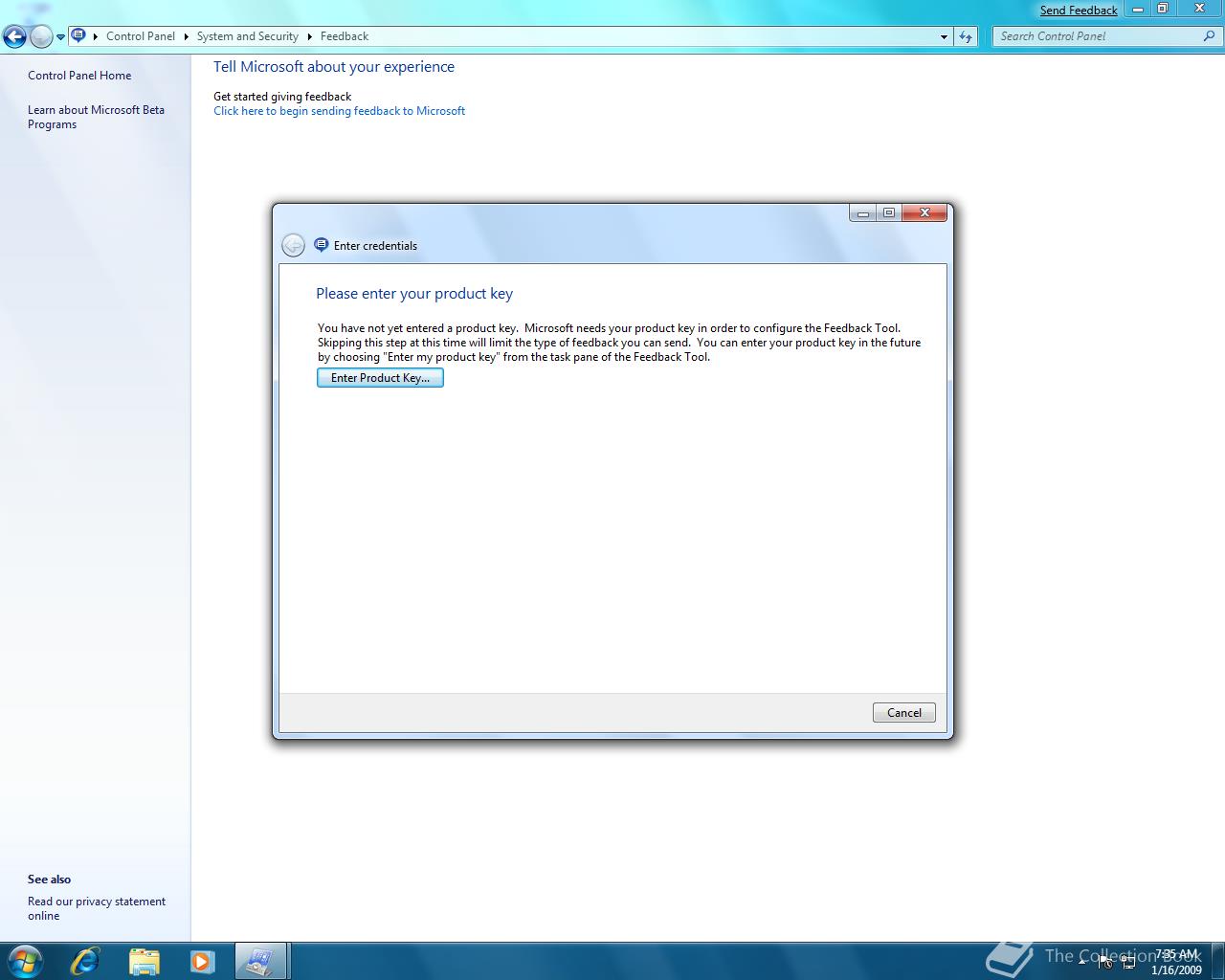This screenshot has height=980, width=1225.
Task: Go back in the Enter credentials wizard
Action: point(293,245)
